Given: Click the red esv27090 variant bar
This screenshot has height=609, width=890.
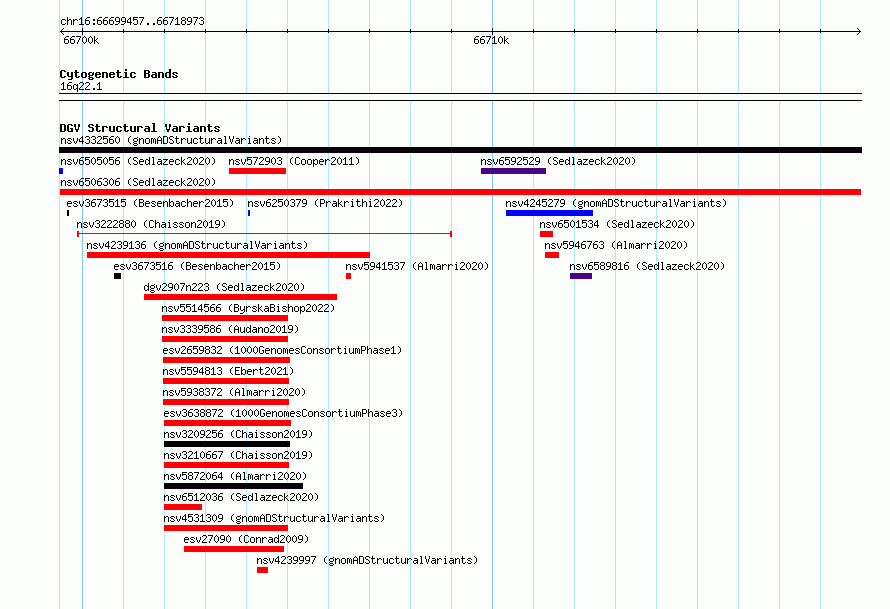Looking at the screenshot, I should click(234, 549).
